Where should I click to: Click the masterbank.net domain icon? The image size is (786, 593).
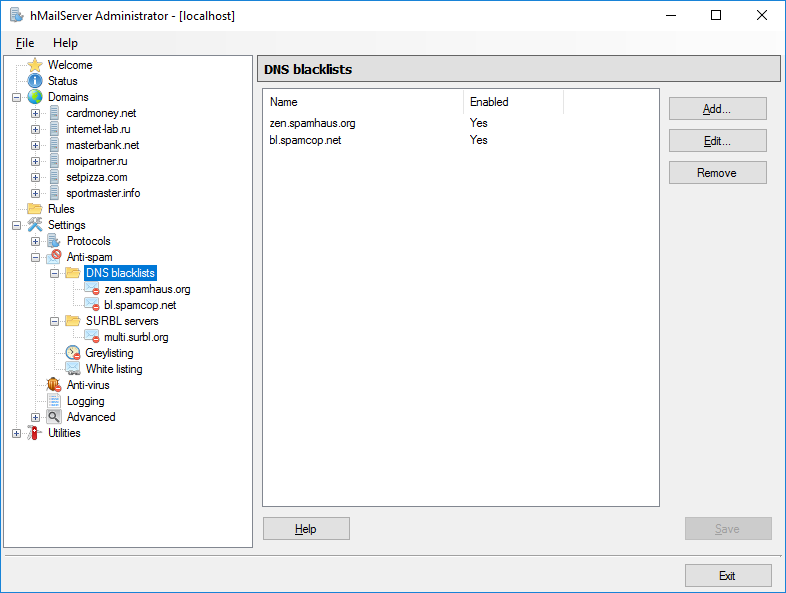54,145
